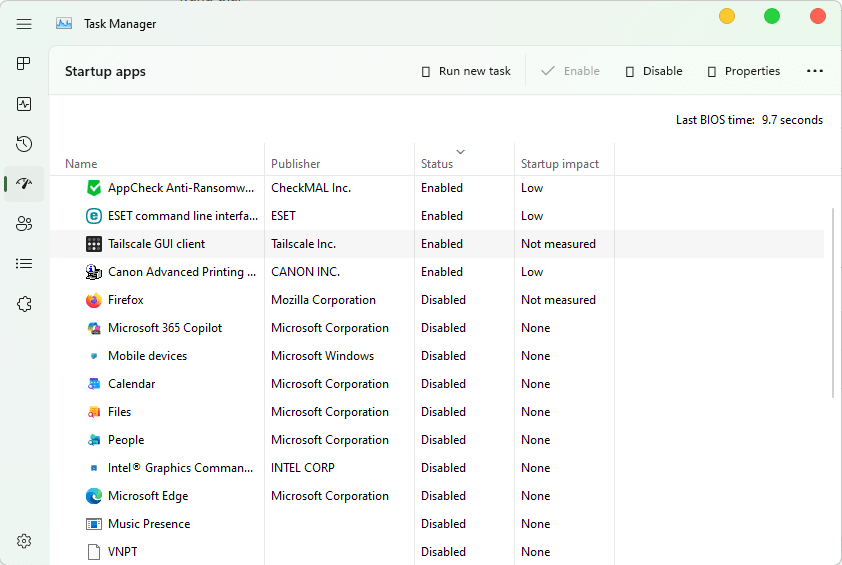
Task: Click the Calendar name text
Action: point(132,383)
